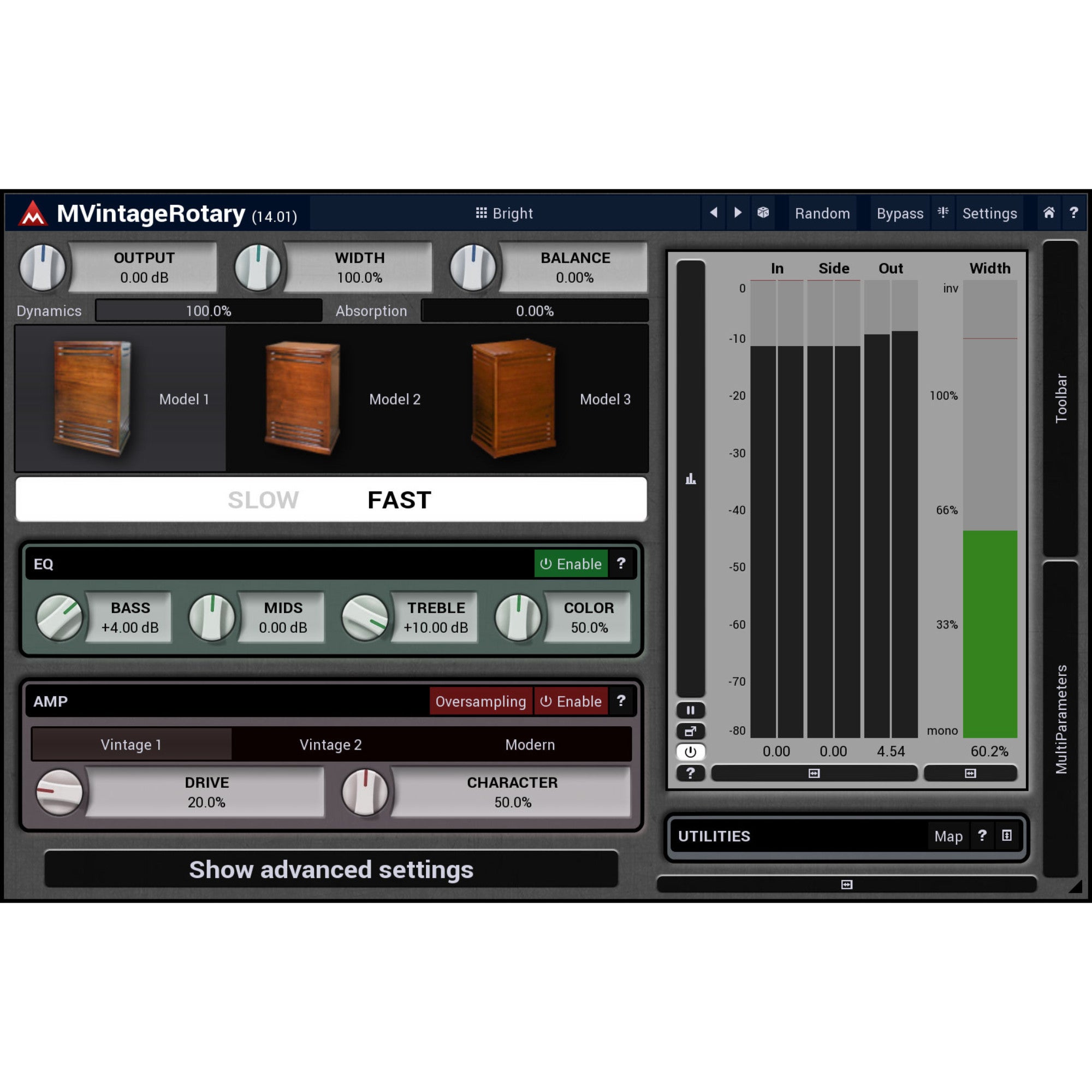Click the Utilities collapse icon
This screenshot has height=1092, width=1092.
pyautogui.click(x=1007, y=836)
